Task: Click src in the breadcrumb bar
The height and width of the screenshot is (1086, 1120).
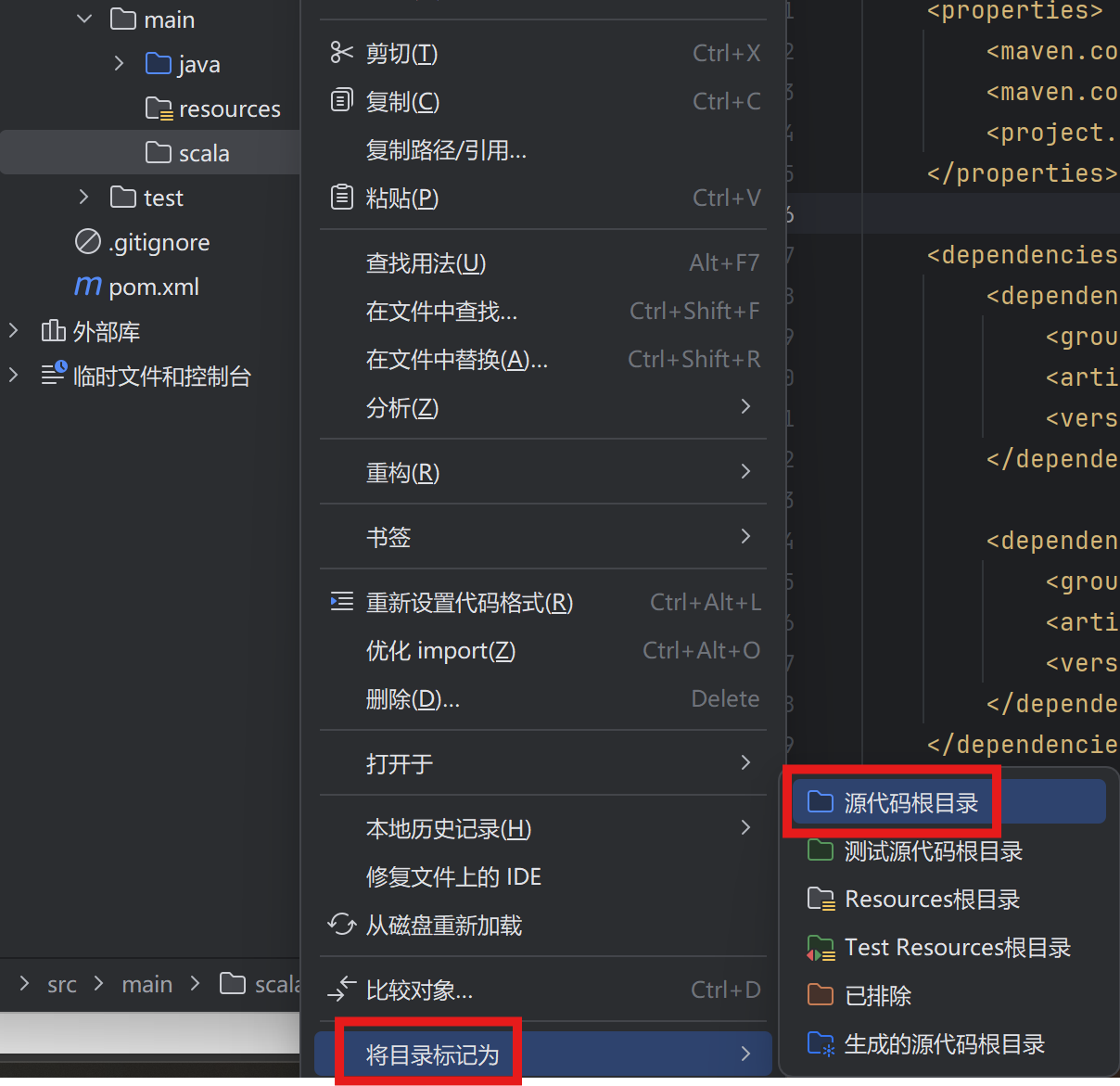Action: pyautogui.click(x=62, y=984)
